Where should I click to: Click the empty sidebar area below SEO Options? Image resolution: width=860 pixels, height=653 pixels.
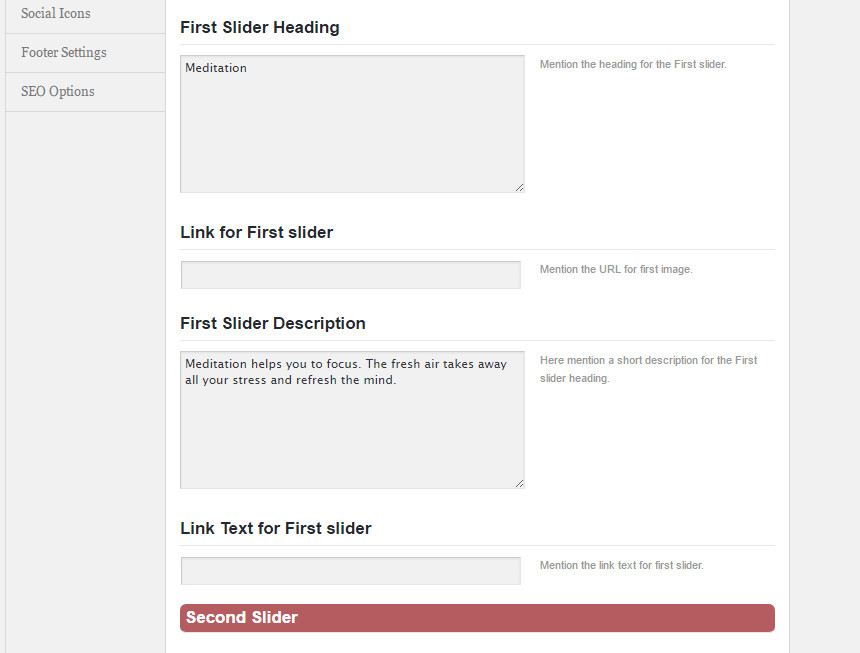click(x=85, y=378)
